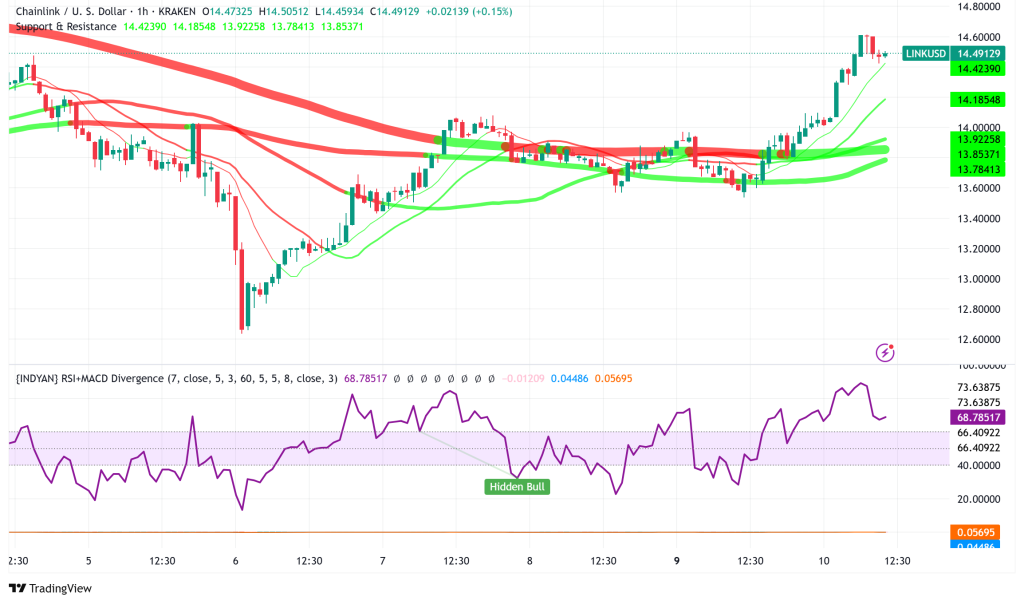The height and width of the screenshot is (604, 1024).
Task: Click the L14.45934 low value in header
Action: click(339, 11)
